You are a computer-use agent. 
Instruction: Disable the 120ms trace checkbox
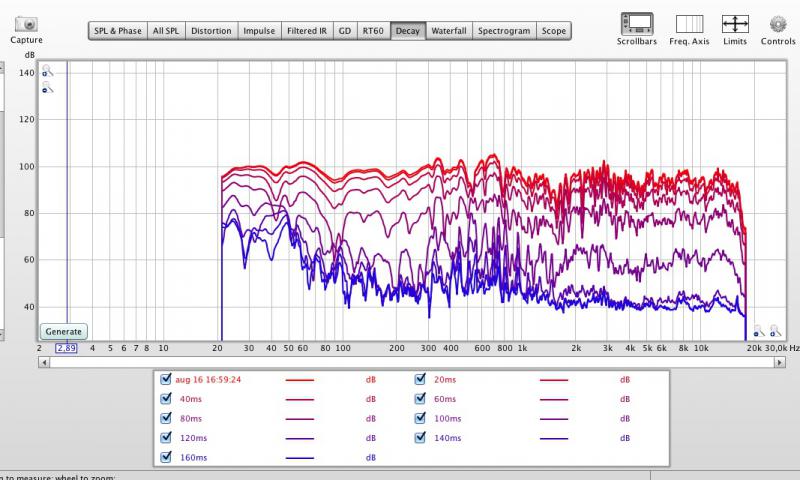pos(166,437)
